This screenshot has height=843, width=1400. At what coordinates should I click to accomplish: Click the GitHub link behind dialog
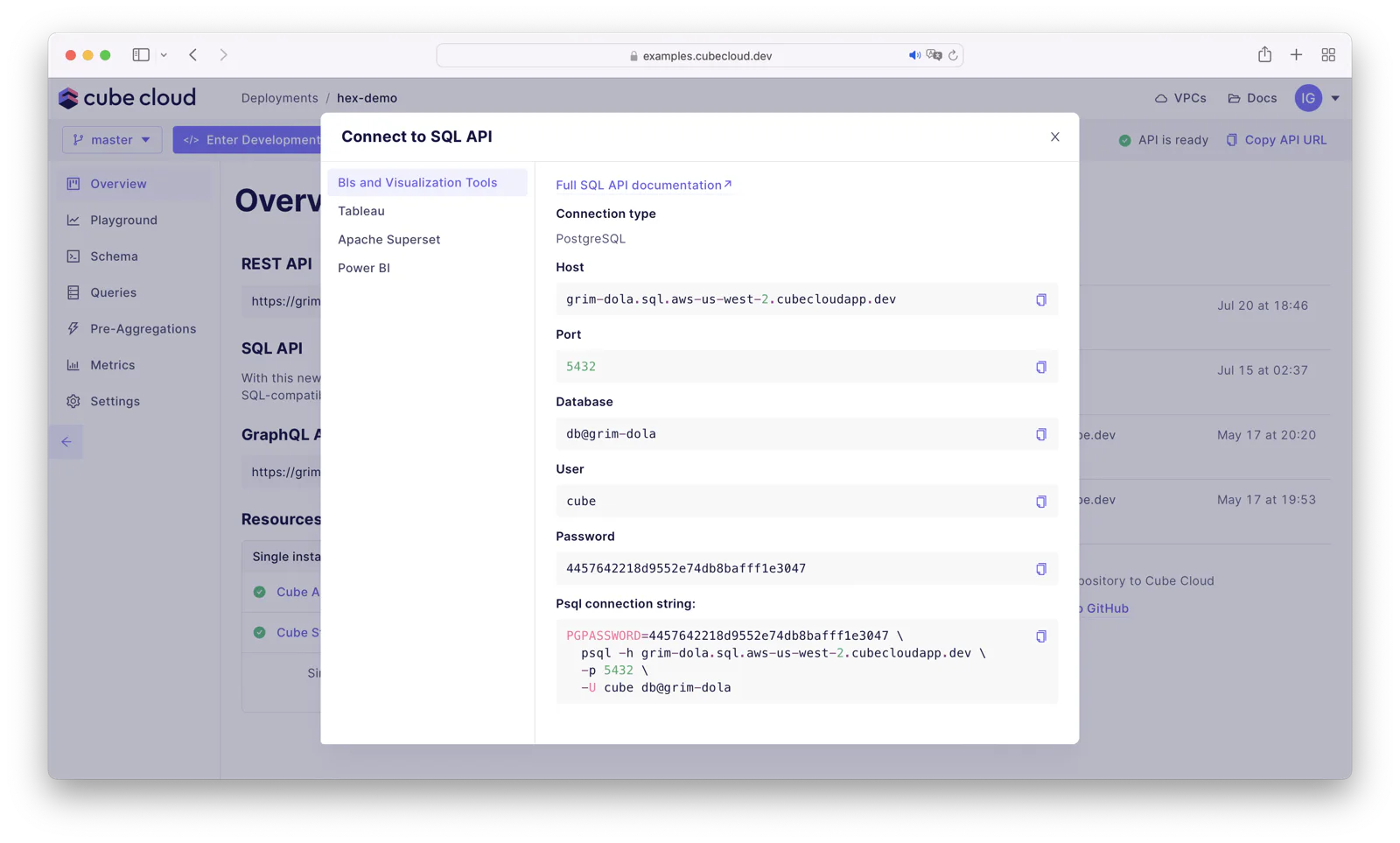(x=1104, y=608)
